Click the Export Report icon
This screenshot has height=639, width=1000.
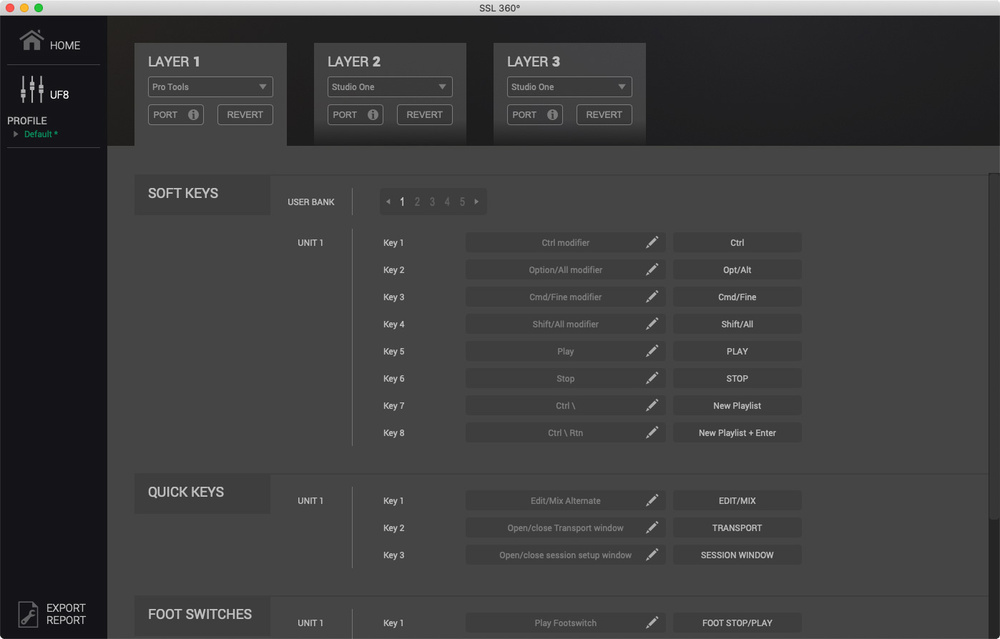tap(28, 613)
